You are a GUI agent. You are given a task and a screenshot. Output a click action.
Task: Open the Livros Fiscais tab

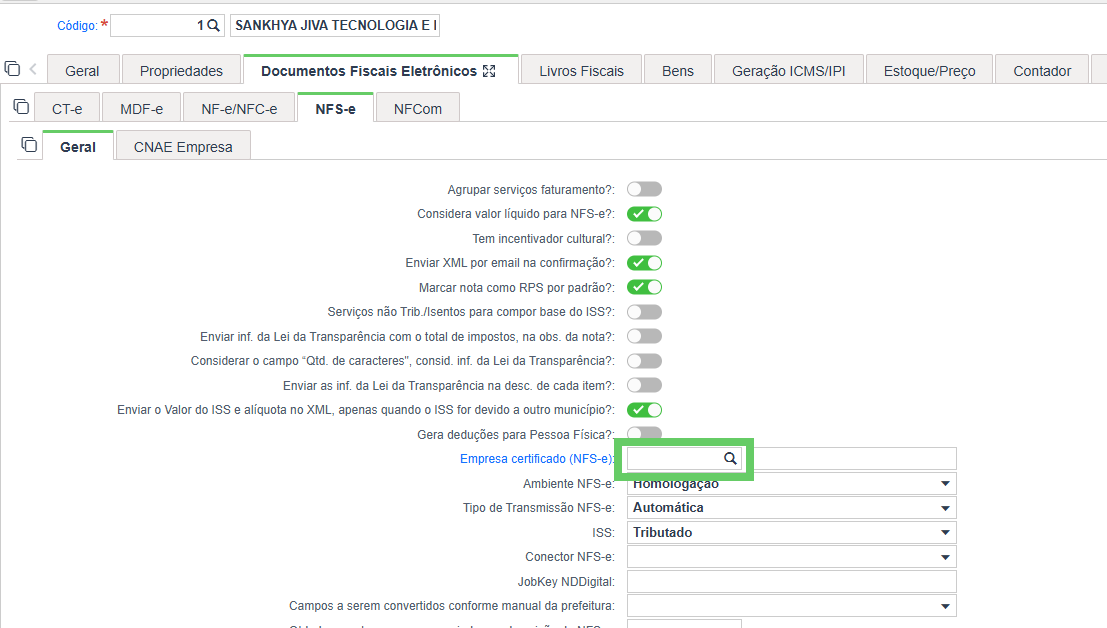581,71
